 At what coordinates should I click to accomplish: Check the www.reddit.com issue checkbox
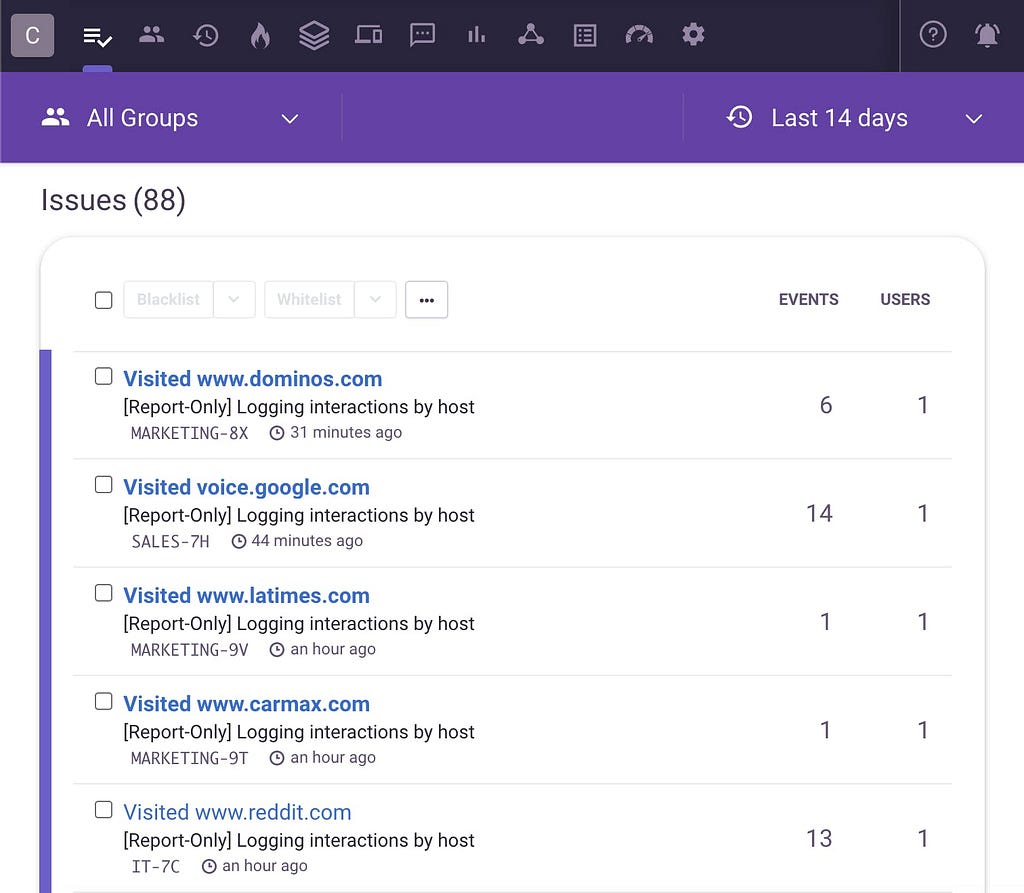(103, 810)
